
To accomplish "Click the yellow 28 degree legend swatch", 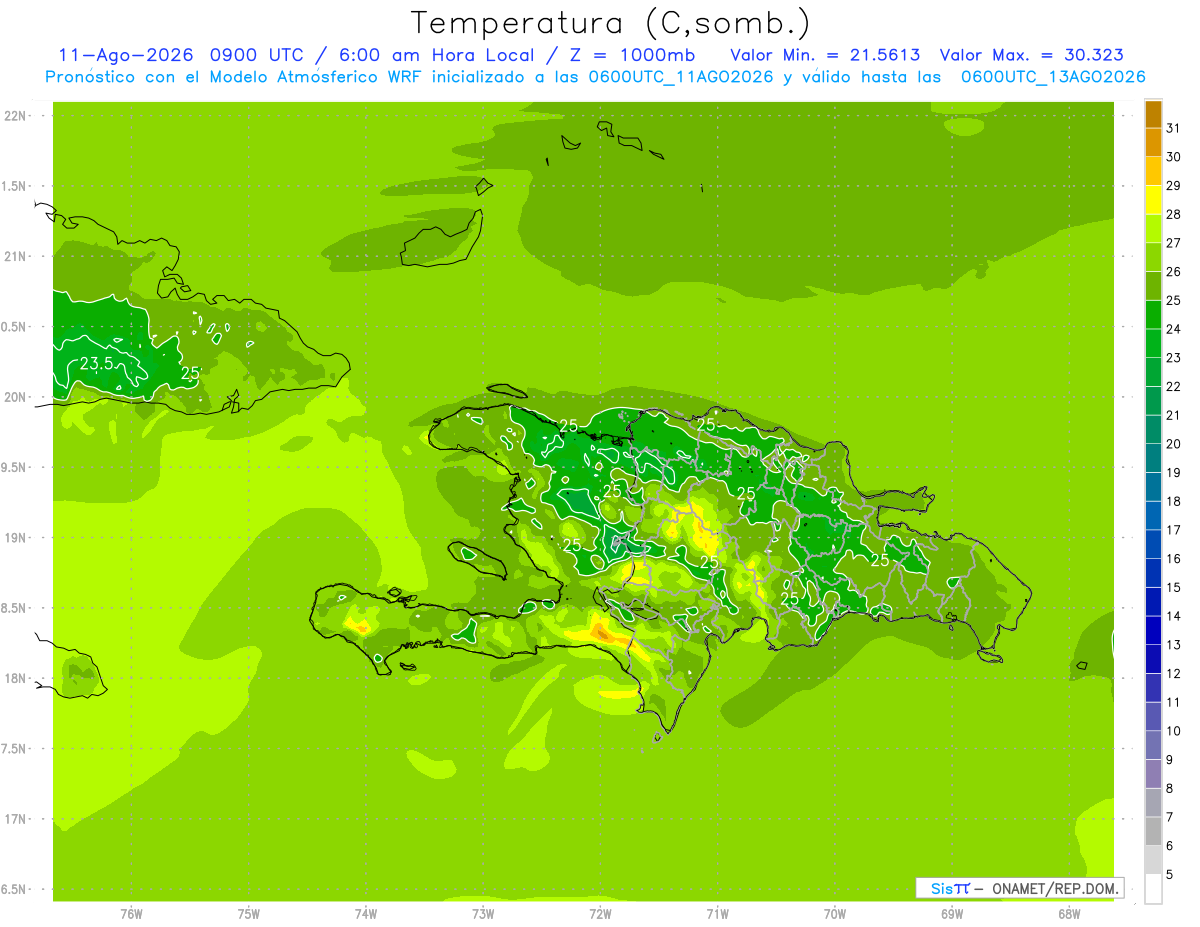I will [x=1153, y=201].
